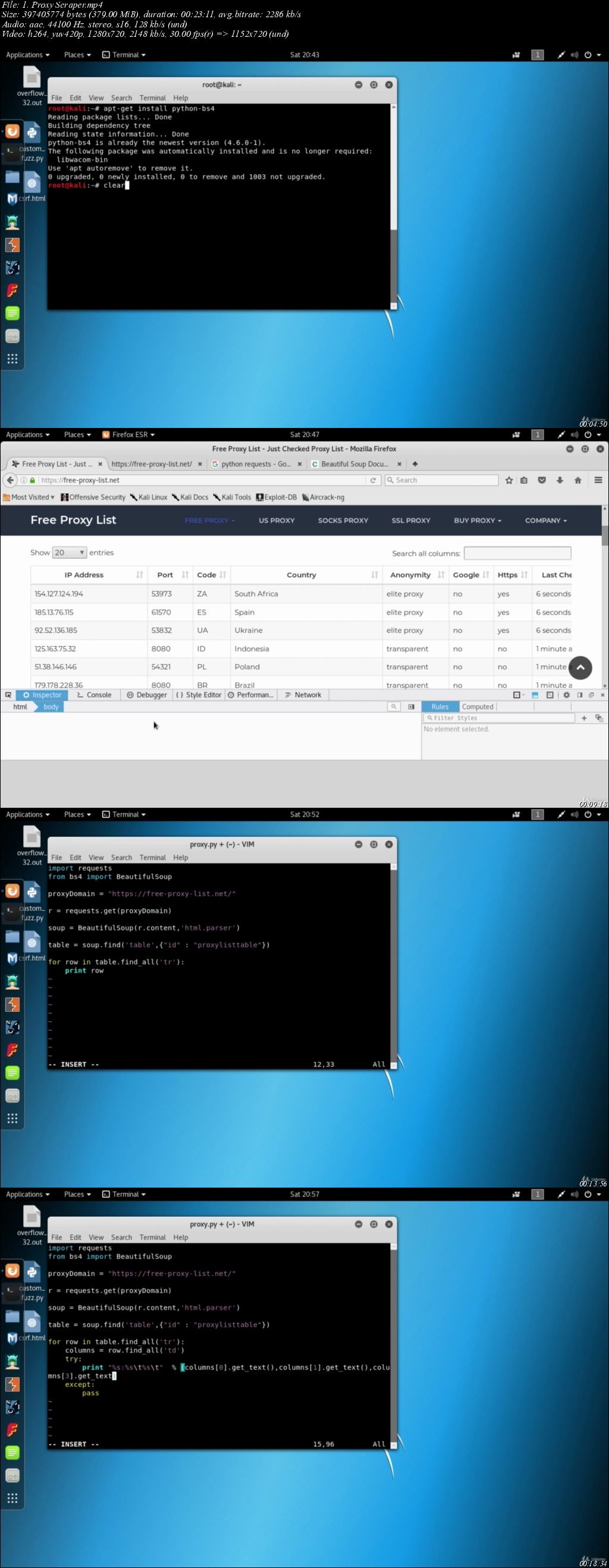Open Aircrack-ng bookmark
The height and width of the screenshot is (1568, 609).
(x=324, y=498)
